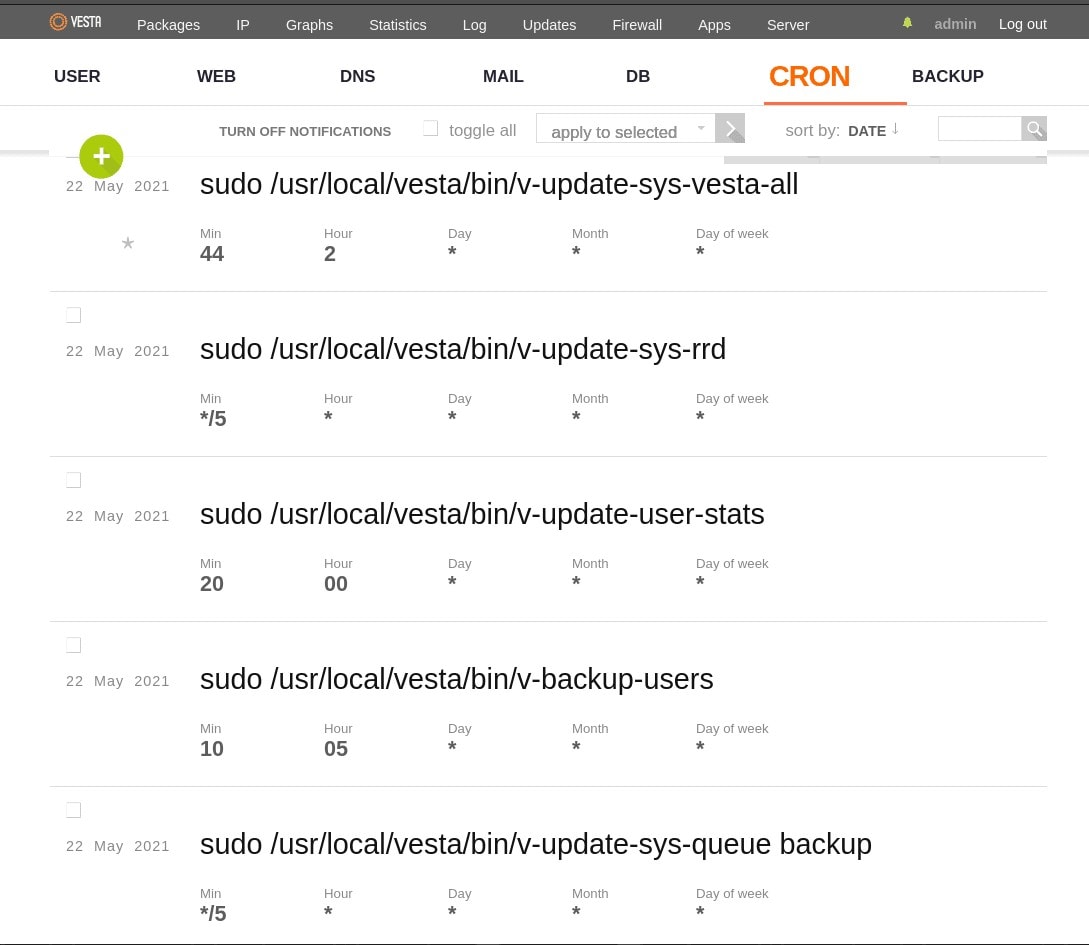Viewport: 1089px width, 945px height.
Task: Open the Updates page
Action: [x=549, y=25]
